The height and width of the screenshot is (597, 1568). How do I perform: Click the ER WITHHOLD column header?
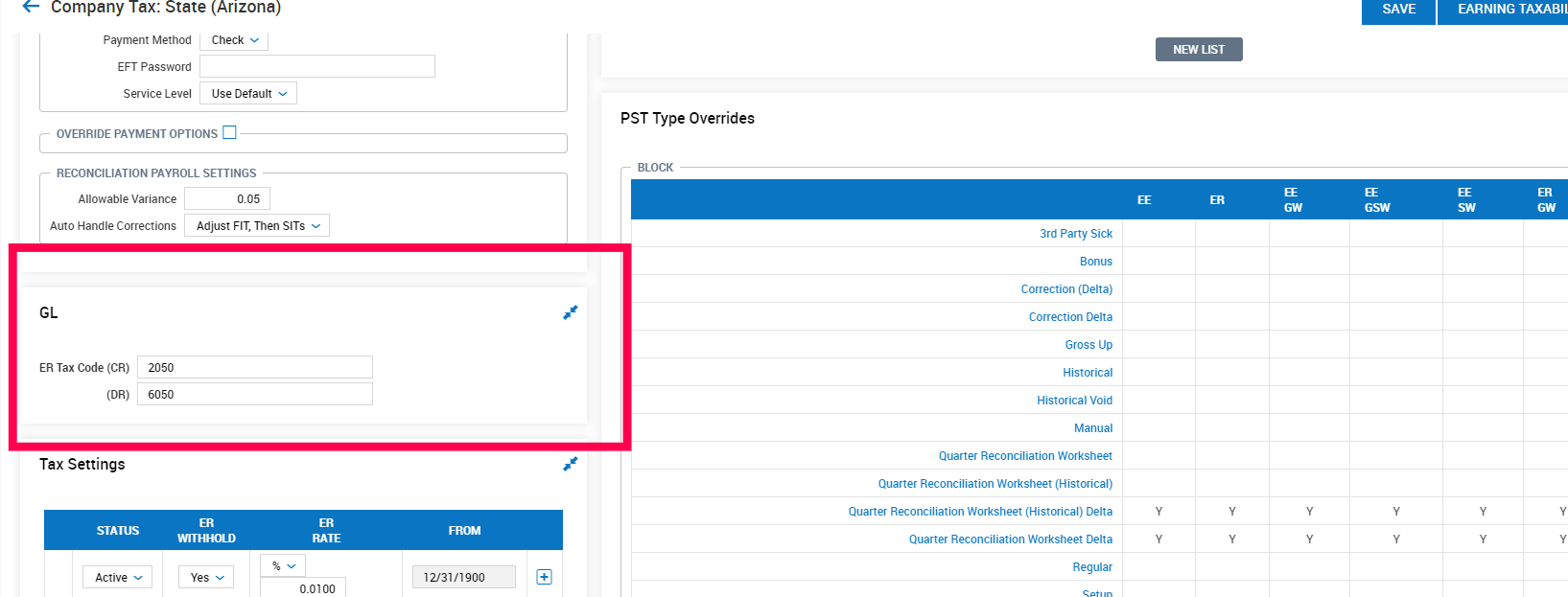pyautogui.click(x=206, y=530)
